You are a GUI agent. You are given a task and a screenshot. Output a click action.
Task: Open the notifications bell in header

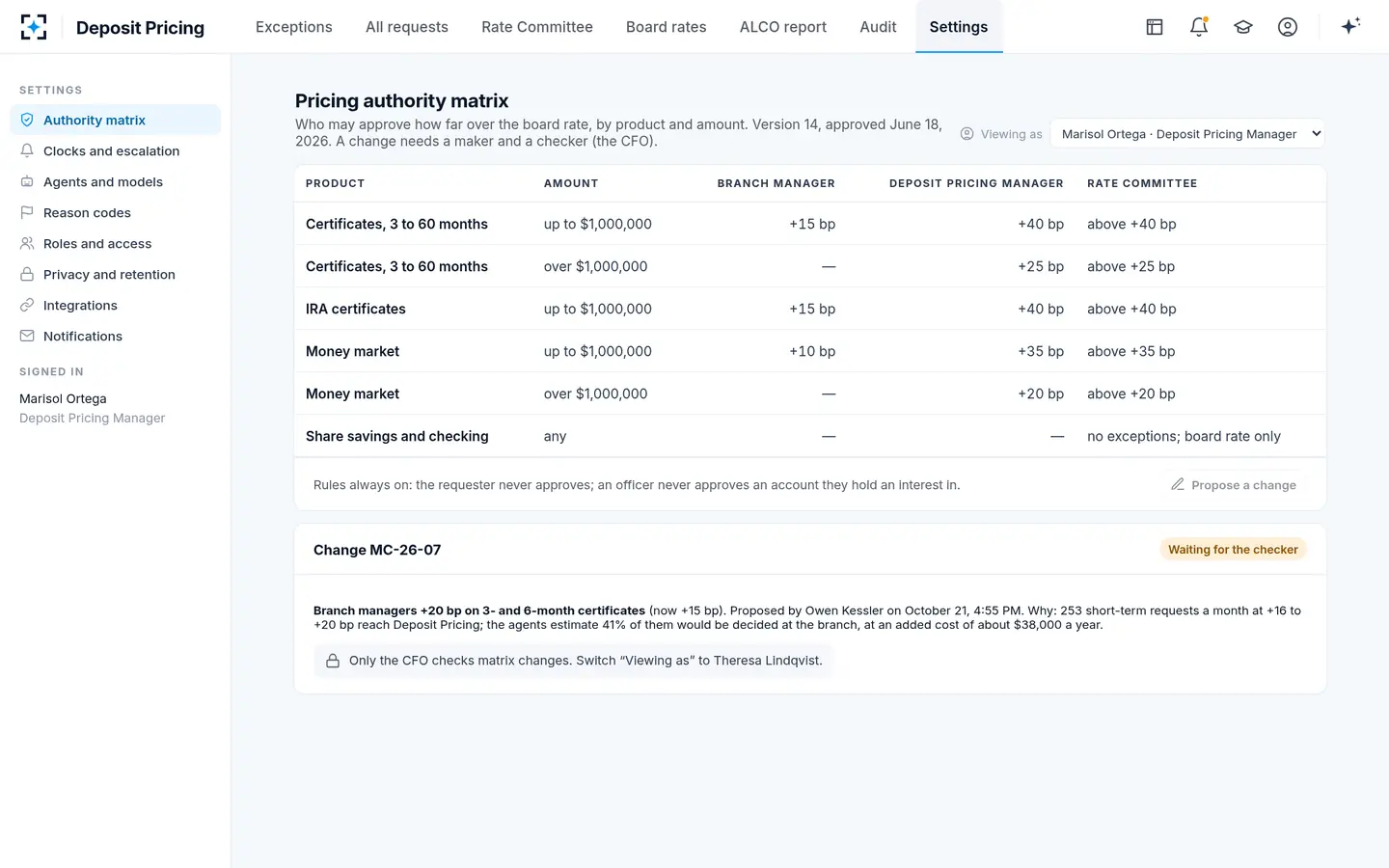[x=1199, y=27]
